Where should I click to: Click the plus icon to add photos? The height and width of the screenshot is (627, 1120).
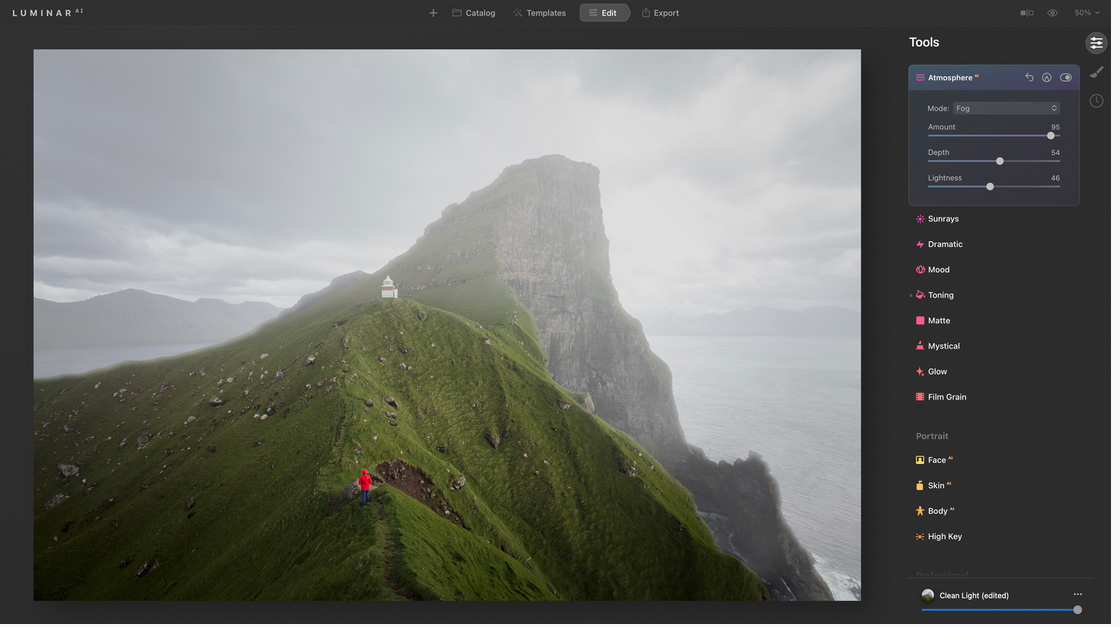(433, 13)
